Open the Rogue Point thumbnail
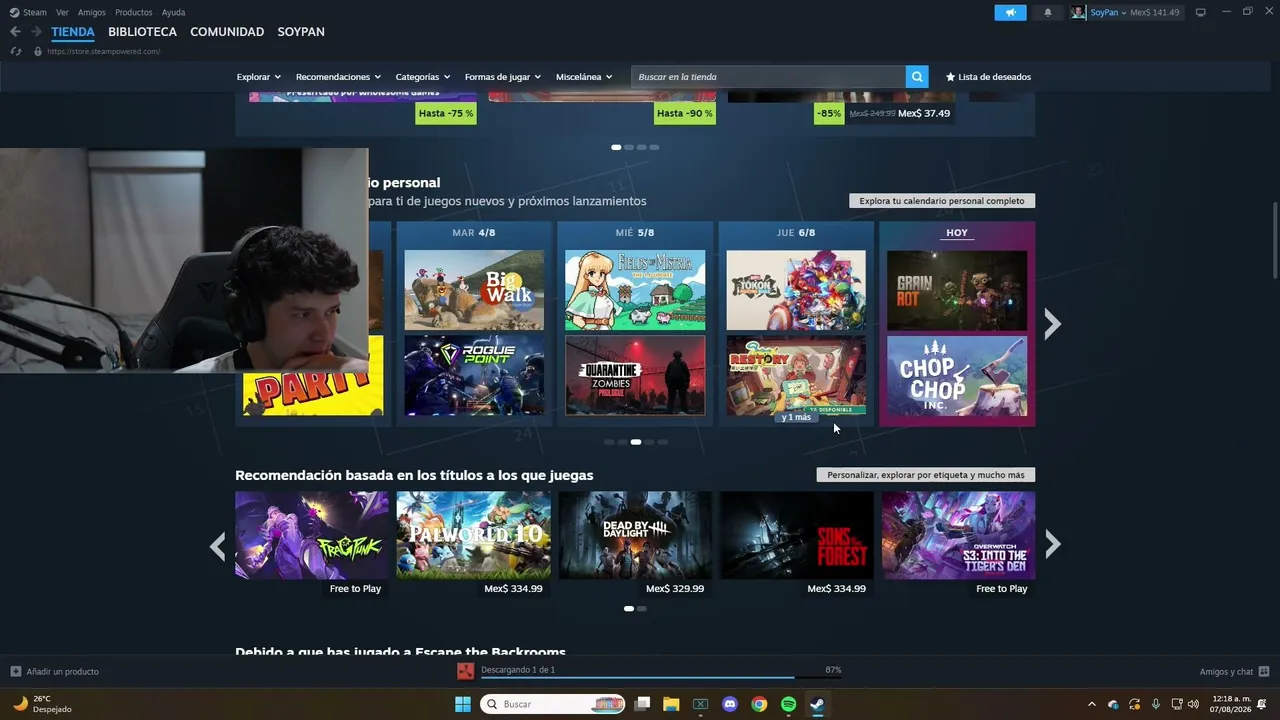This screenshot has height=720, width=1280. click(474, 375)
